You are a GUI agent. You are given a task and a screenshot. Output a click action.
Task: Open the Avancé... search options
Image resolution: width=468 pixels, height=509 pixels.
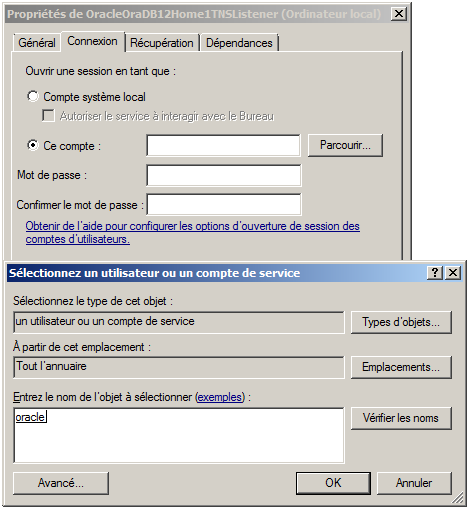tap(61, 483)
